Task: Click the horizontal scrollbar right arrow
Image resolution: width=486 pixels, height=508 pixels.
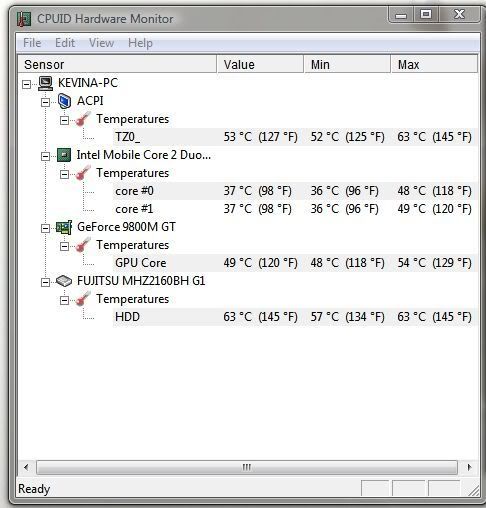Action: point(469,467)
